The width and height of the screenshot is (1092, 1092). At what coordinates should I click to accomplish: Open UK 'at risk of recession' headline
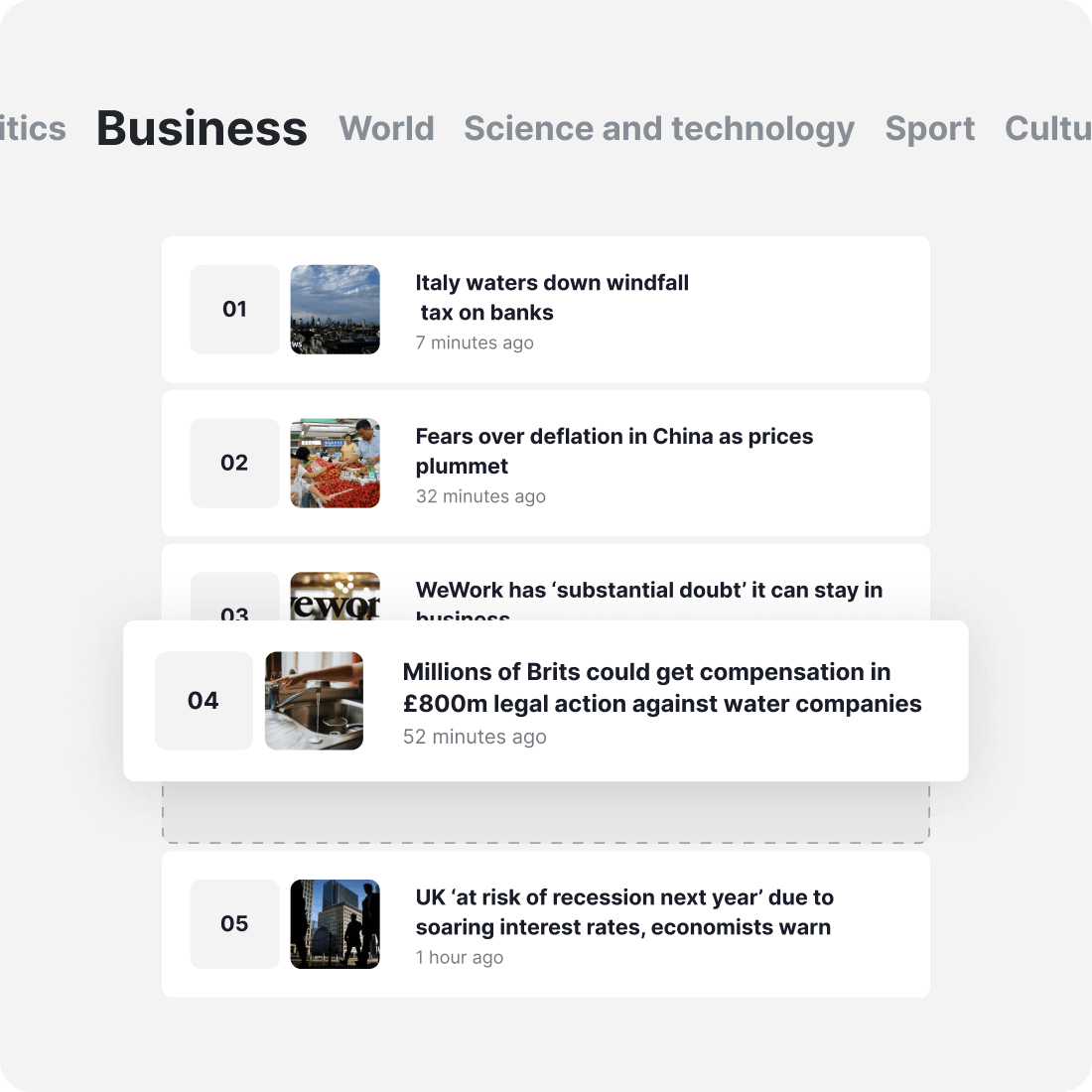click(x=623, y=911)
